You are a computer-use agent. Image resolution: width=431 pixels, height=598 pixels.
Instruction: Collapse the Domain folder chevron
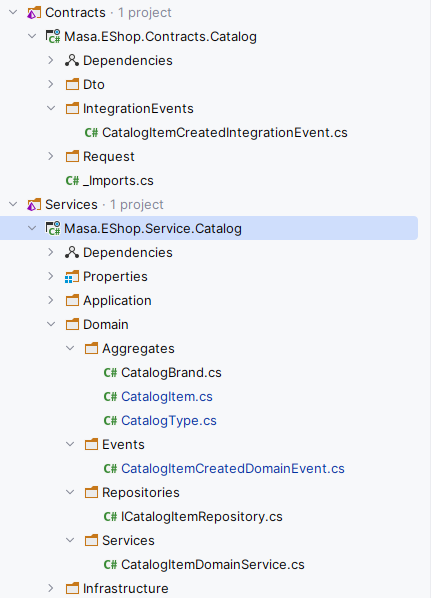(x=51, y=324)
